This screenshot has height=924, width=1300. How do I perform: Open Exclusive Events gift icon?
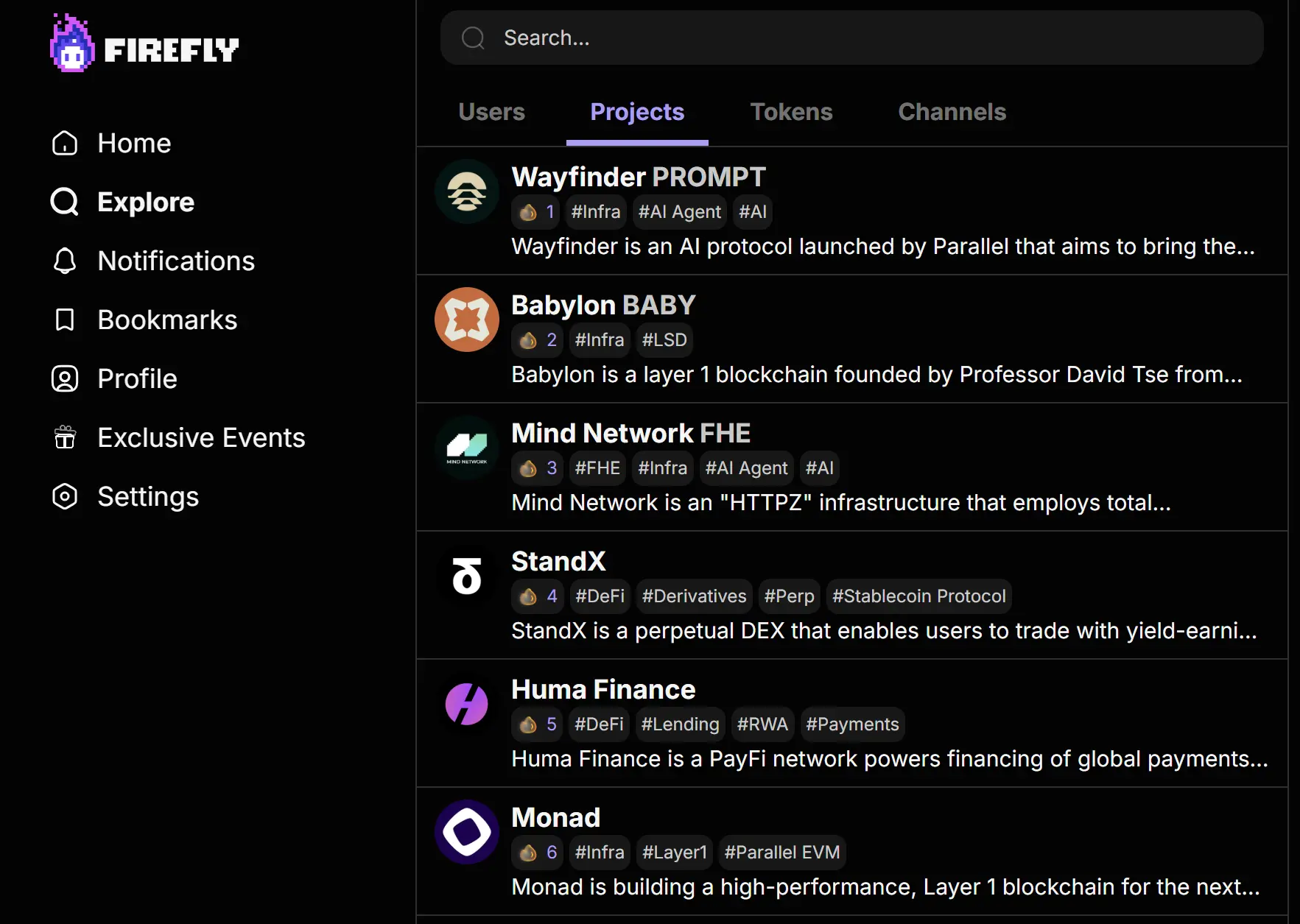[x=65, y=437]
